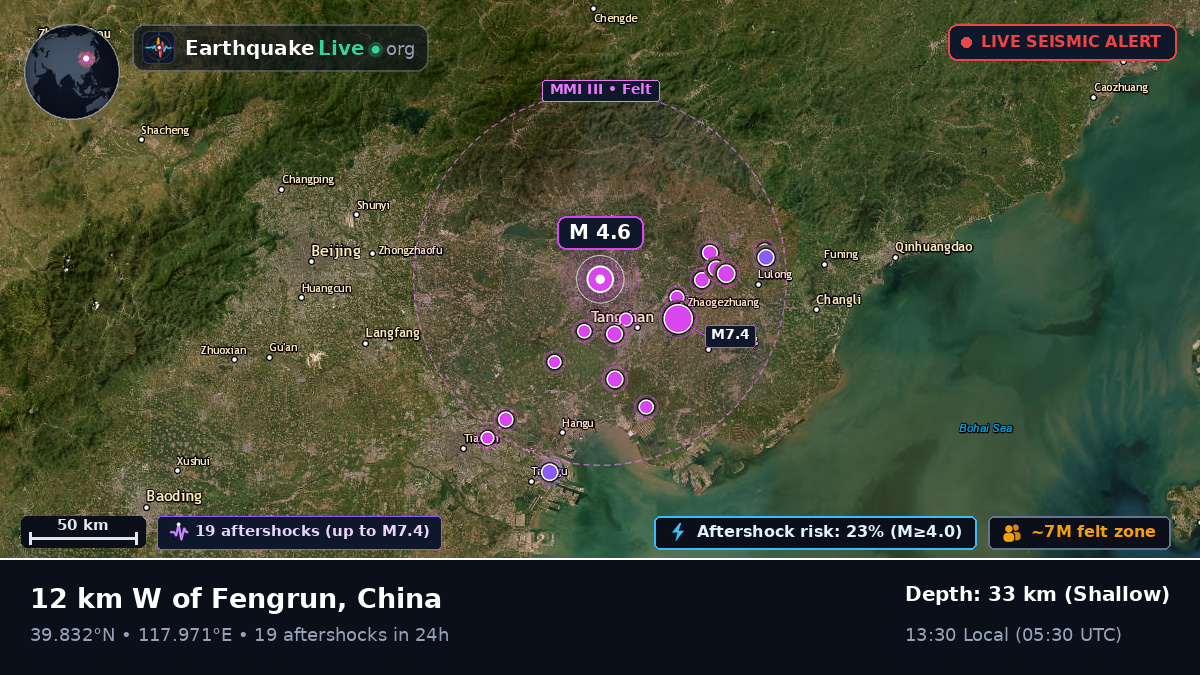Click the LIVE SEISMIC ALERT badge
The image size is (1200, 675).
pos(1062,42)
